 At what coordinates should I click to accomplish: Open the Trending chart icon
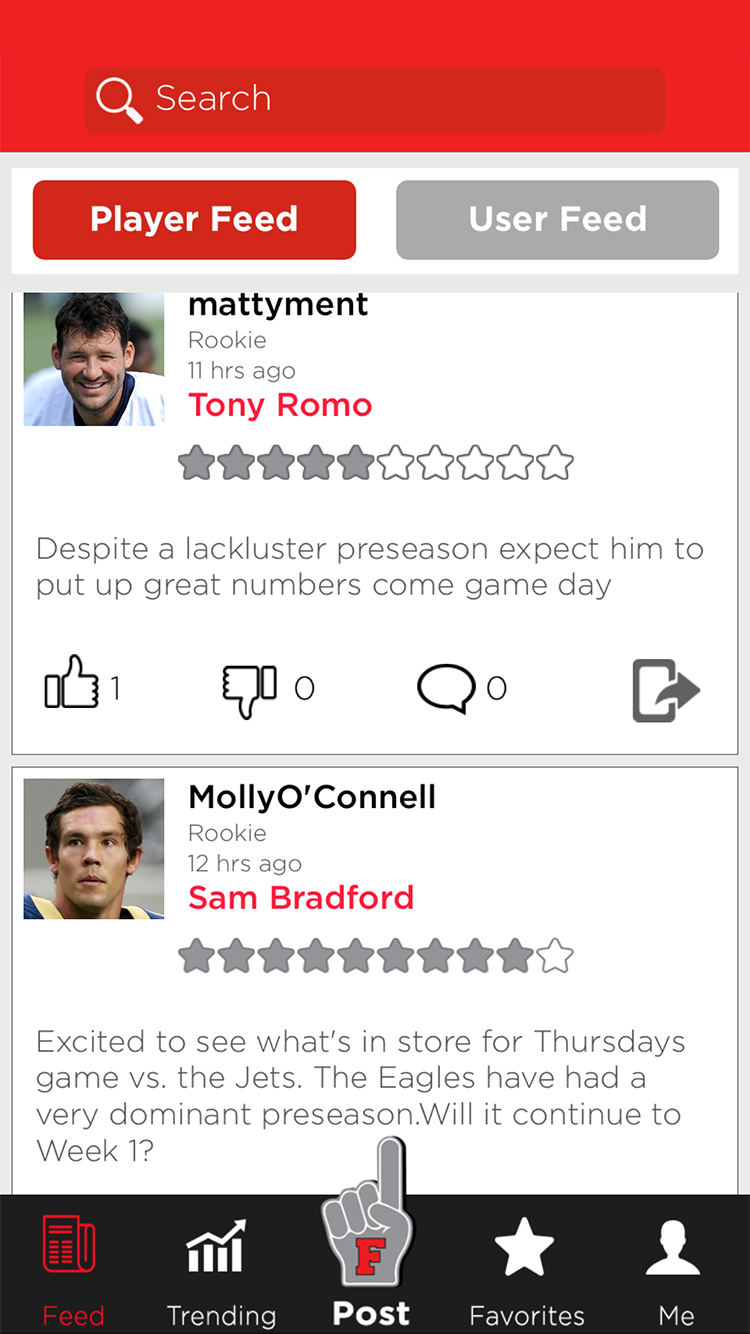(217, 1247)
